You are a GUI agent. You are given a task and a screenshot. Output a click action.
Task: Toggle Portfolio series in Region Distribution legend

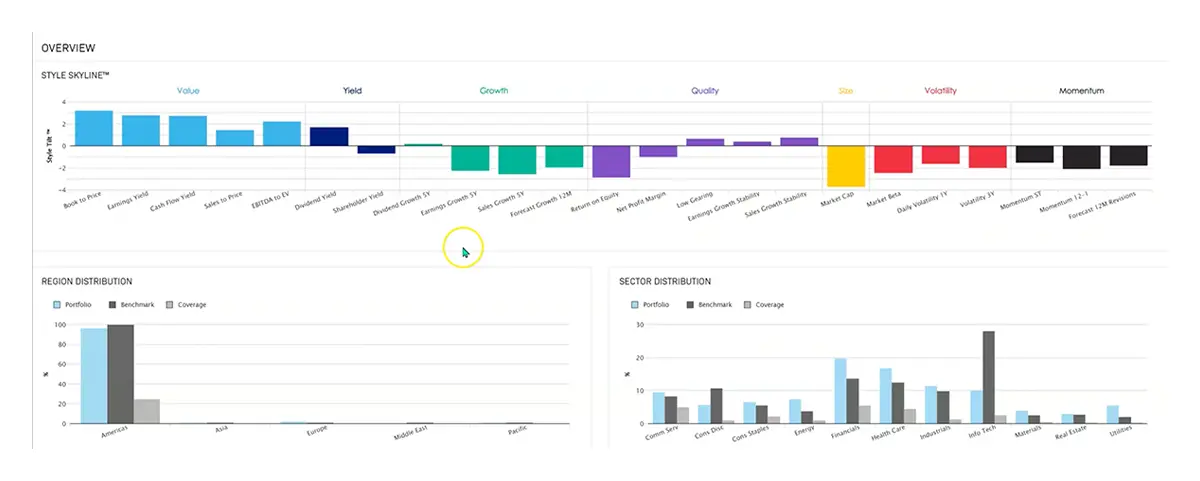click(76, 304)
